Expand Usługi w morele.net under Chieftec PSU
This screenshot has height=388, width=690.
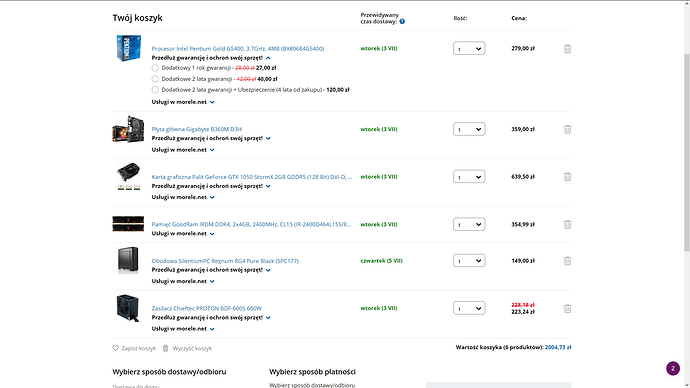[x=183, y=329]
